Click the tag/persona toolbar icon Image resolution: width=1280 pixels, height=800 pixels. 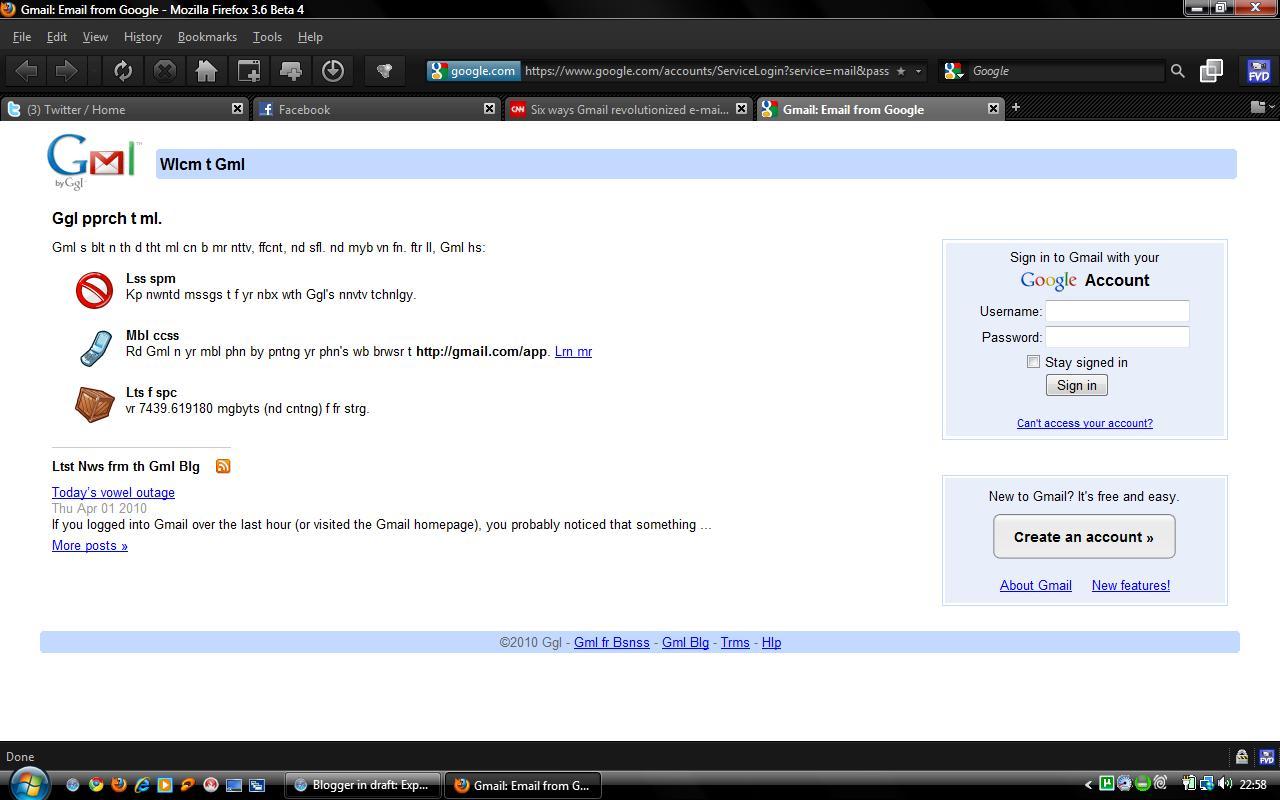pos(384,71)
